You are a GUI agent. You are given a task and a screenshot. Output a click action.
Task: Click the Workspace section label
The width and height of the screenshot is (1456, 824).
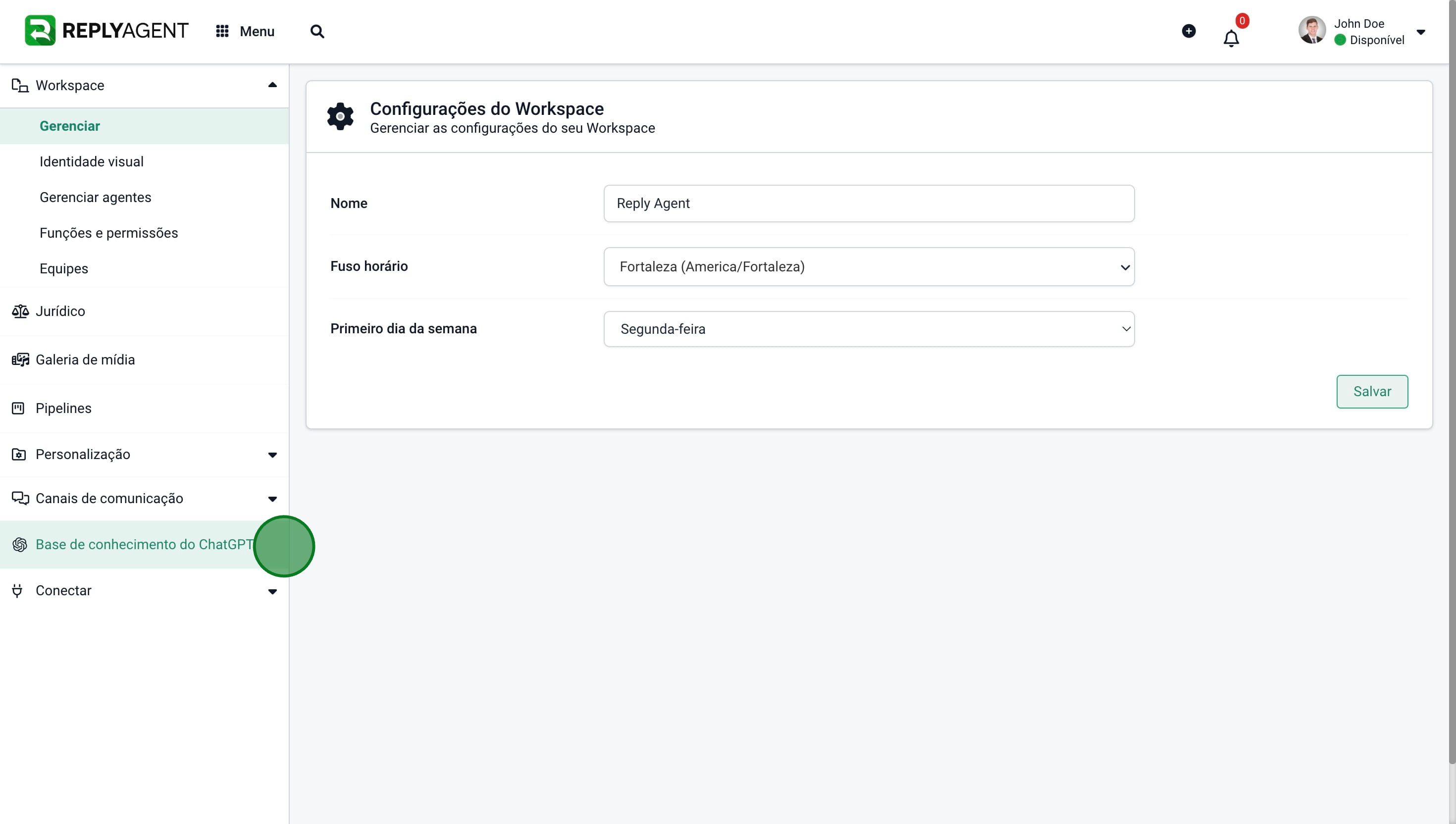point(70,86)
